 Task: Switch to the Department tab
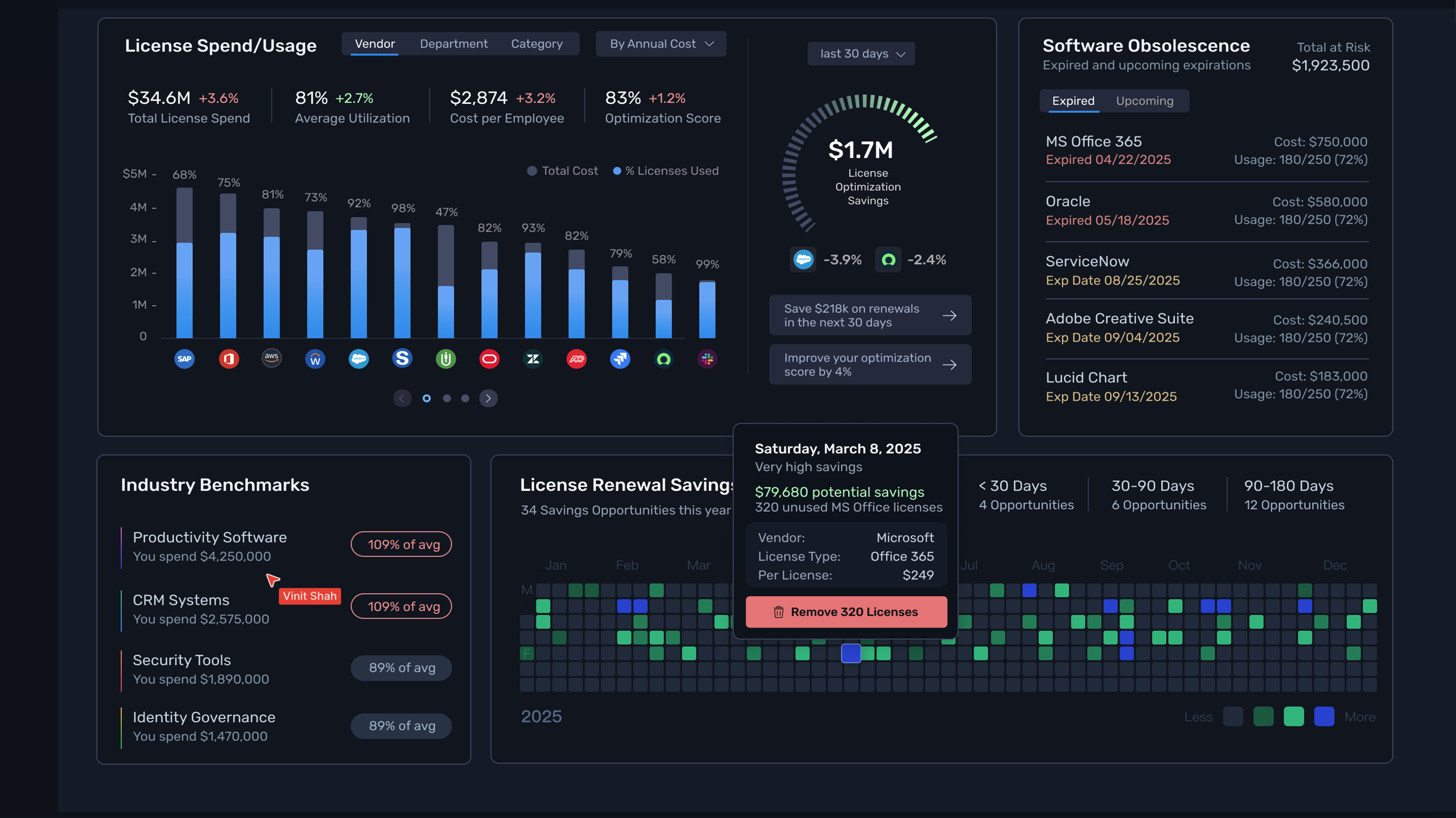(454, 44)
